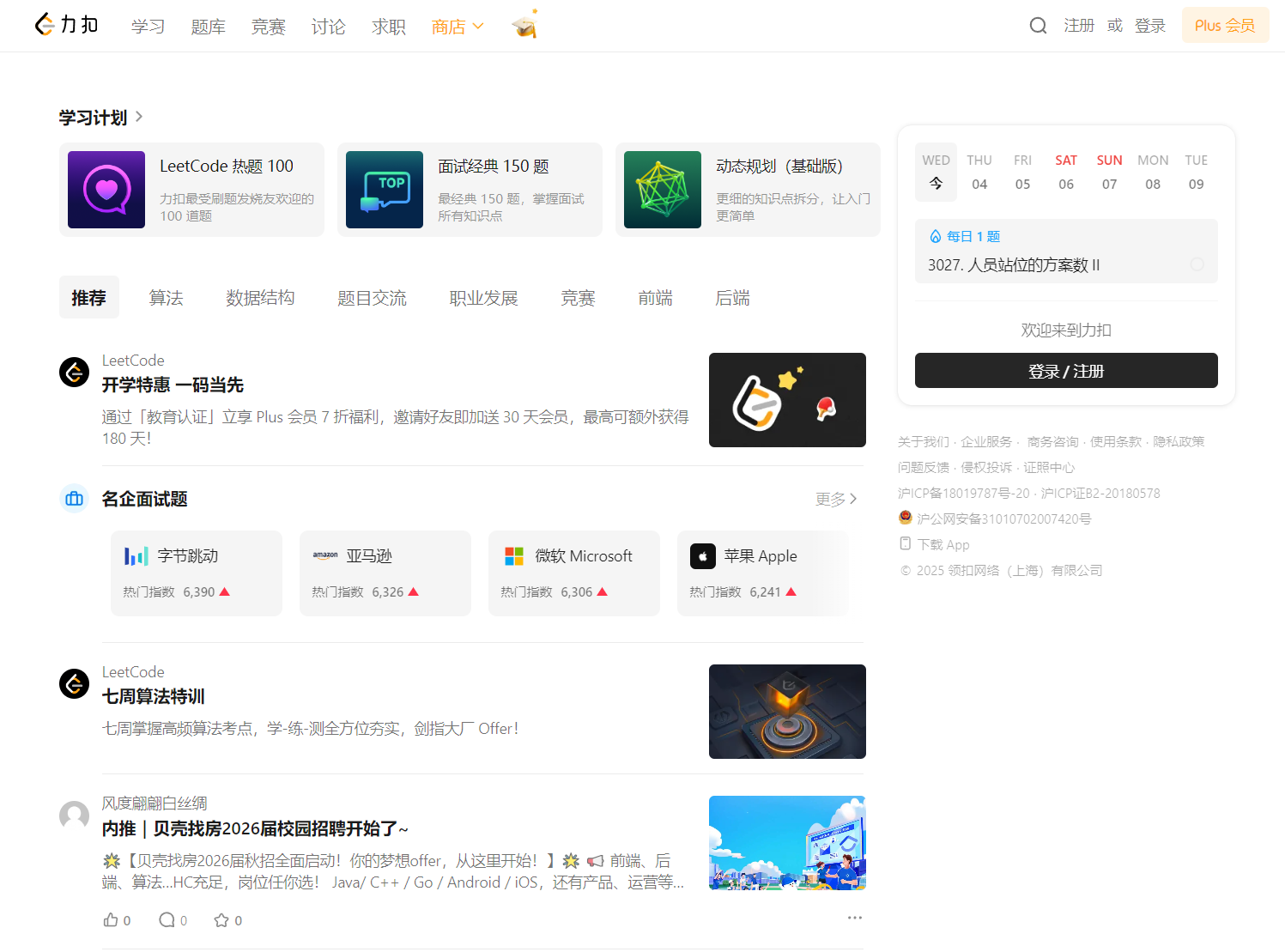Image resolution: width=1285 pixels, height=952 pixels.
Task: Click the 企业服务 footer link
Action: click(986, 441)
